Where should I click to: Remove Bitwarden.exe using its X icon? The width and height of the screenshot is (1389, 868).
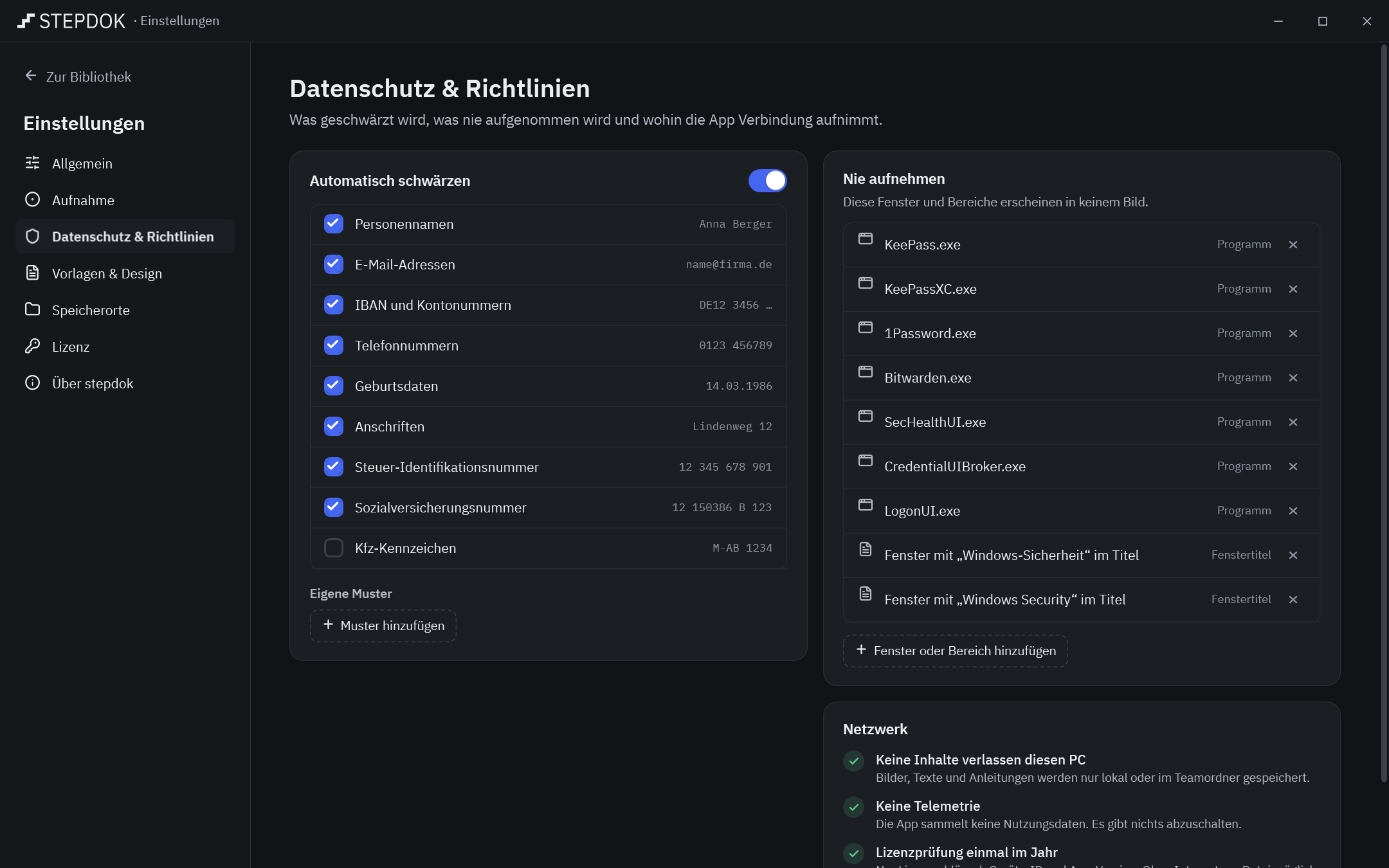(x=1293, y=378)
